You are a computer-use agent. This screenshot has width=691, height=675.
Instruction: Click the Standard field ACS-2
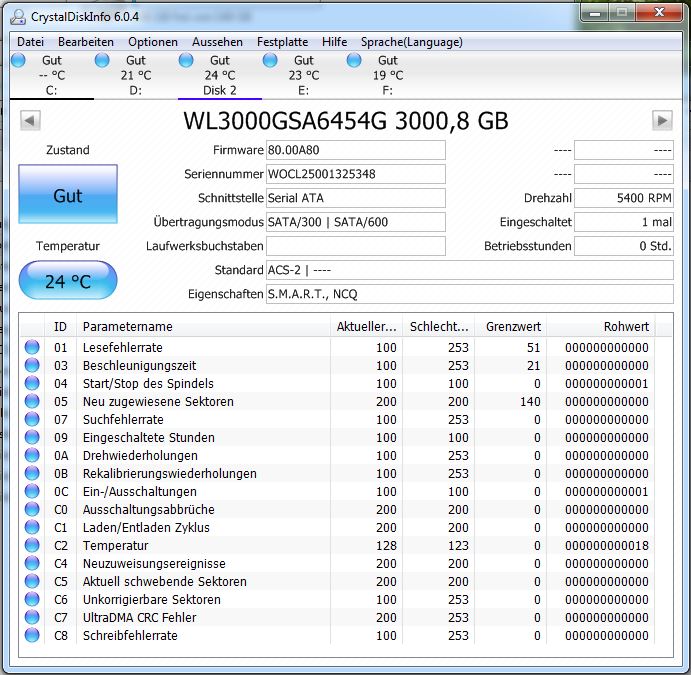click(470, 270)
